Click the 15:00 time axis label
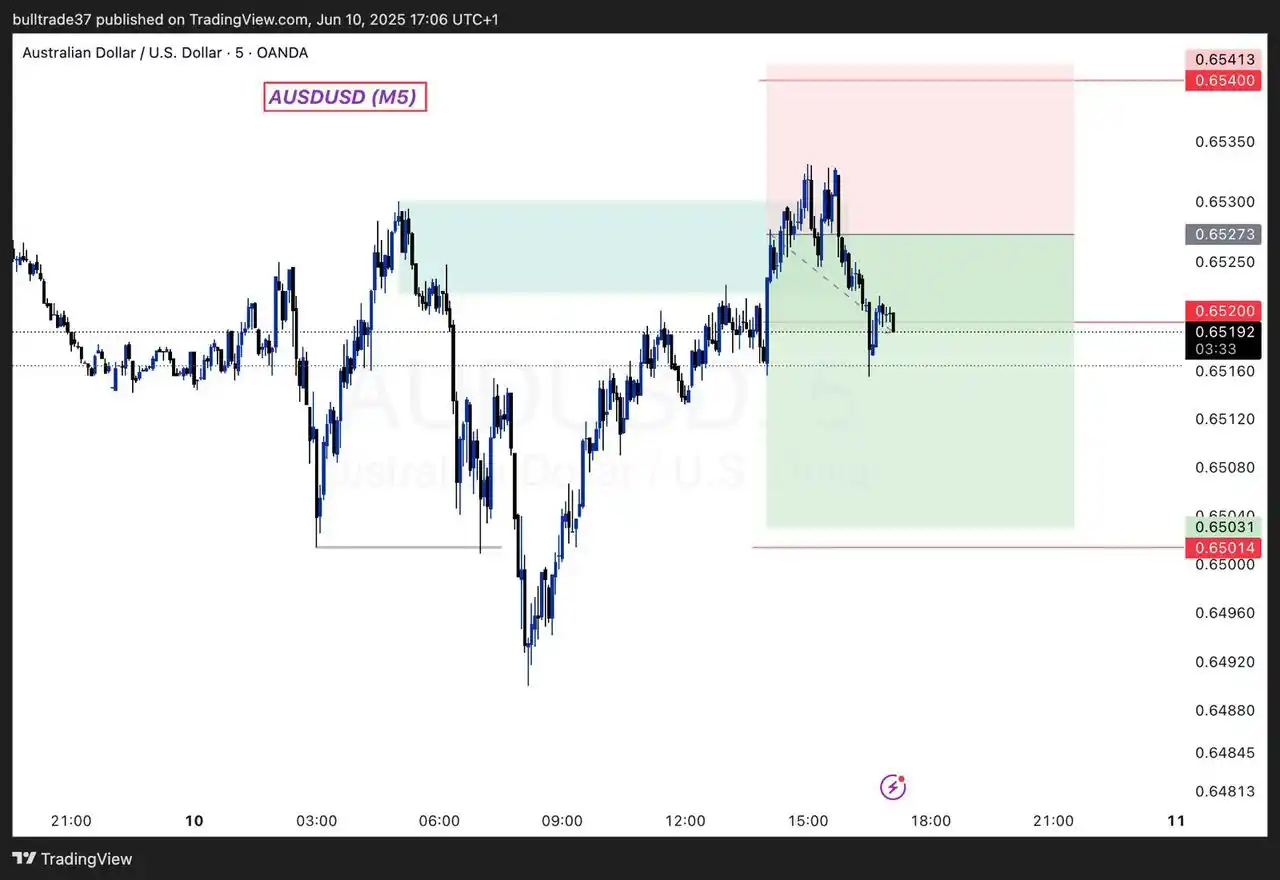The width and height of the screenshot is (1280, 880). 808,821
